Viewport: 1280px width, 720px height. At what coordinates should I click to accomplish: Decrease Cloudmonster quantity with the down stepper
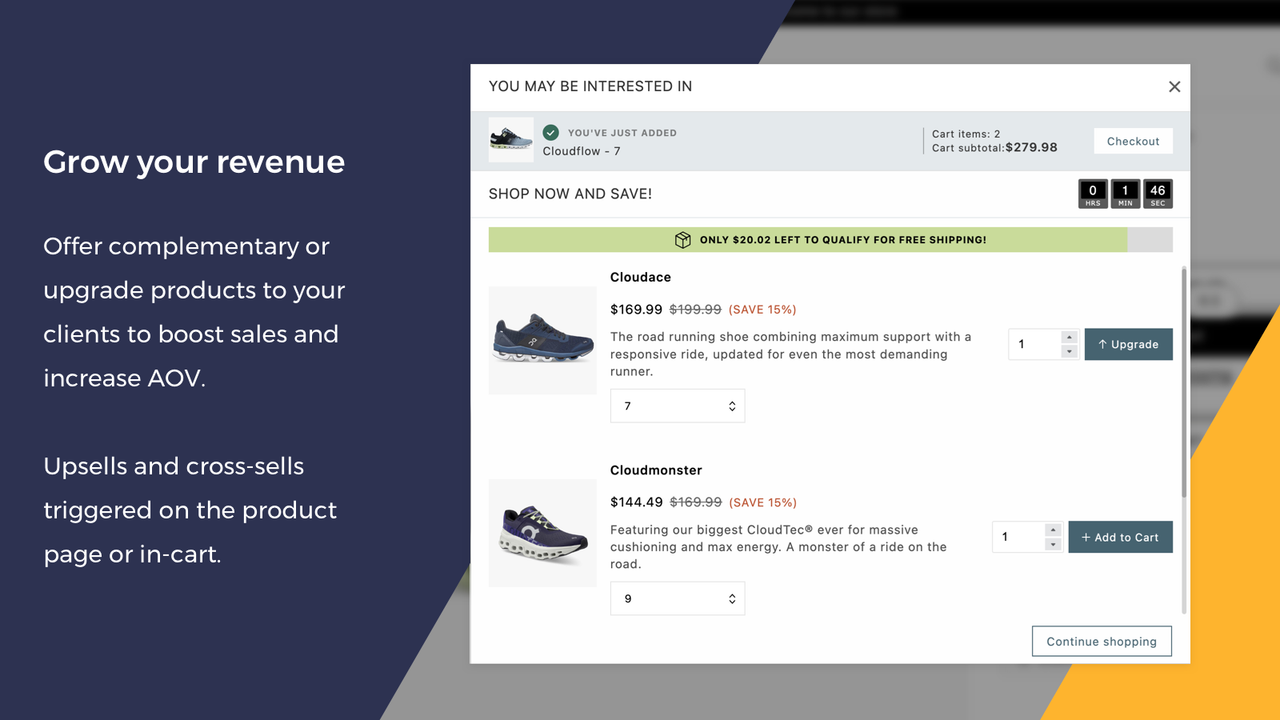(1052, 543)
